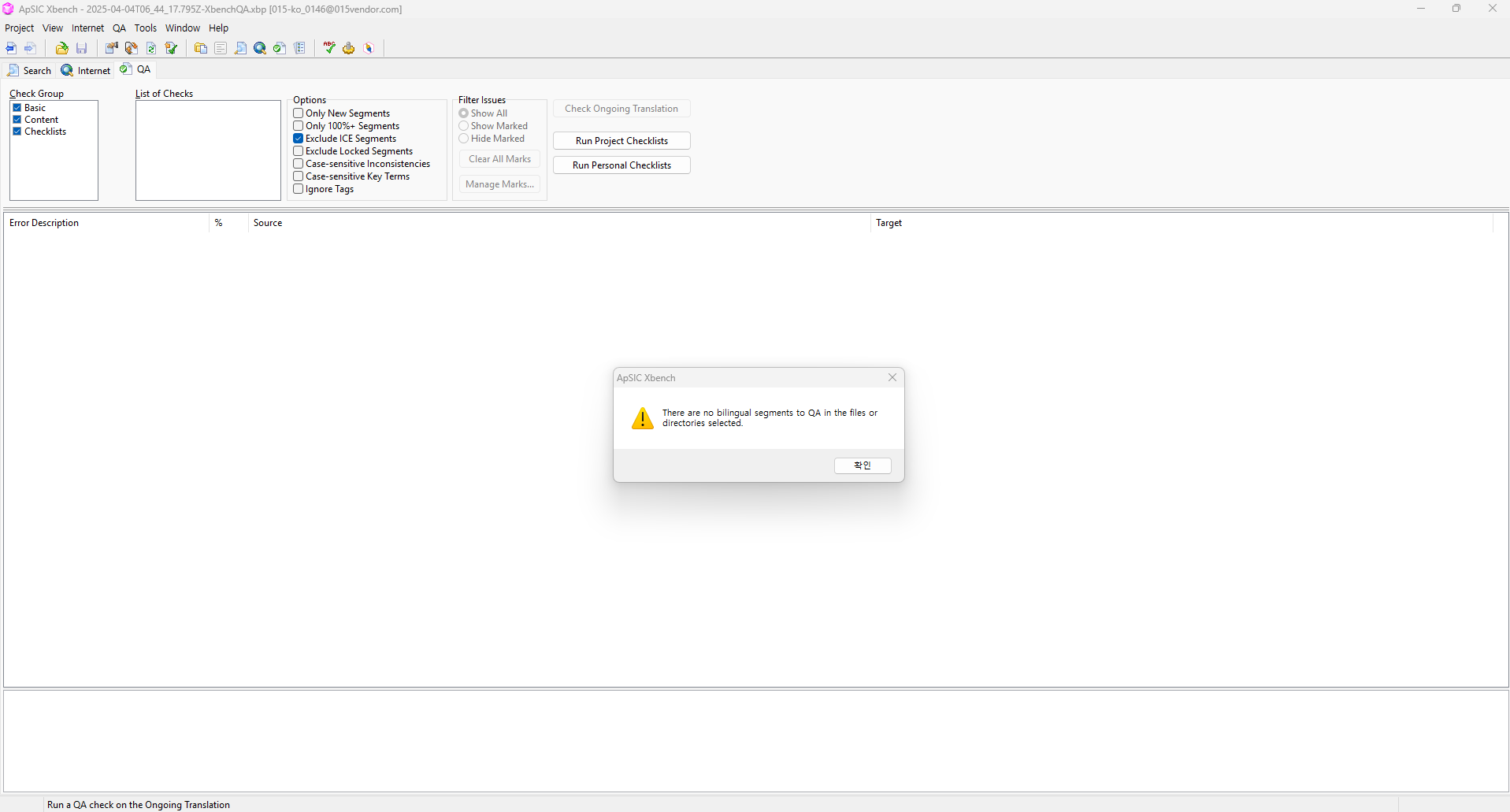
Task: Open the Tools menu
Action: click(x=145, y=28)
